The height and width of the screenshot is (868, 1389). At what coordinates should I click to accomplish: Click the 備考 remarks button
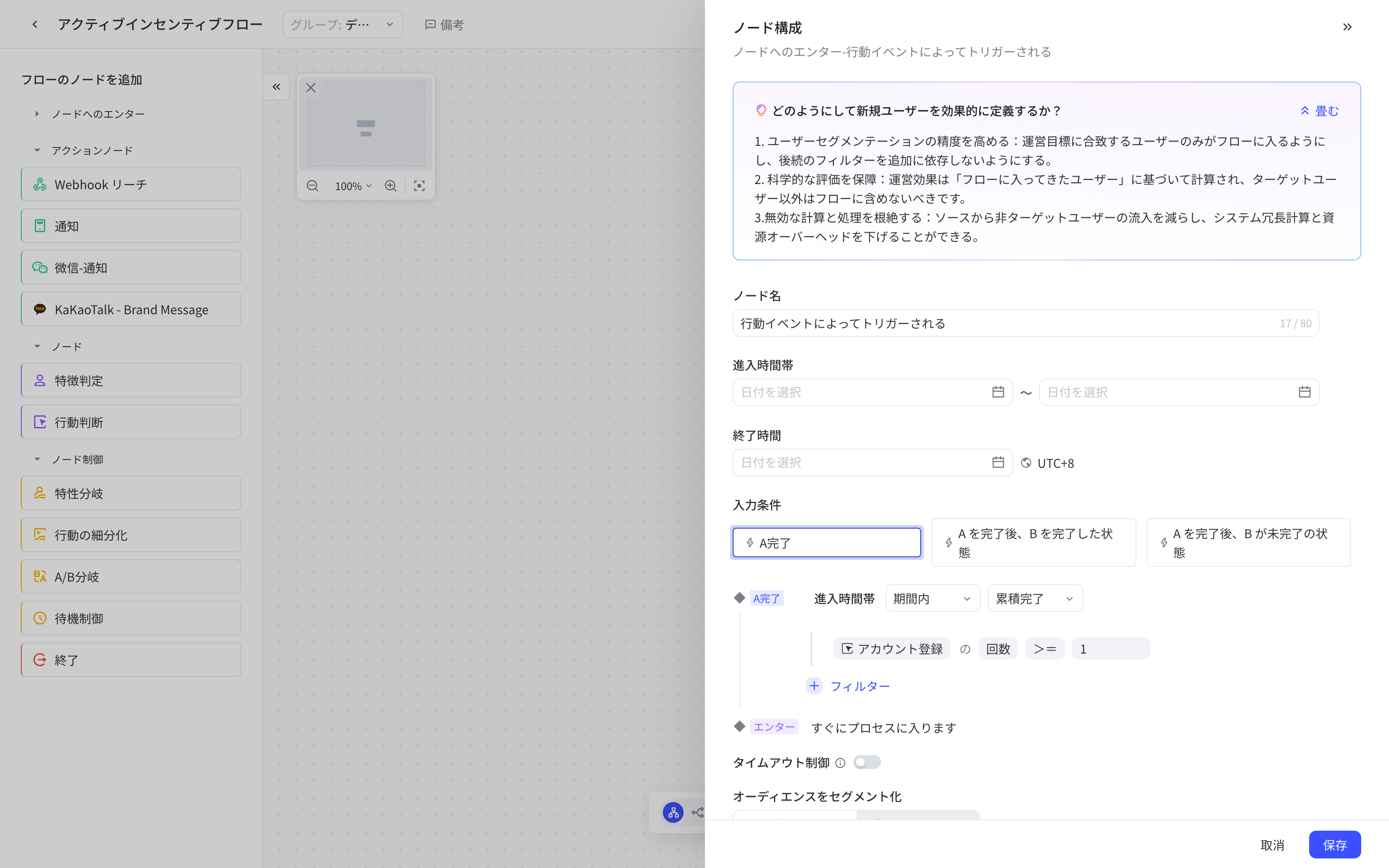[x=444, y=25]
